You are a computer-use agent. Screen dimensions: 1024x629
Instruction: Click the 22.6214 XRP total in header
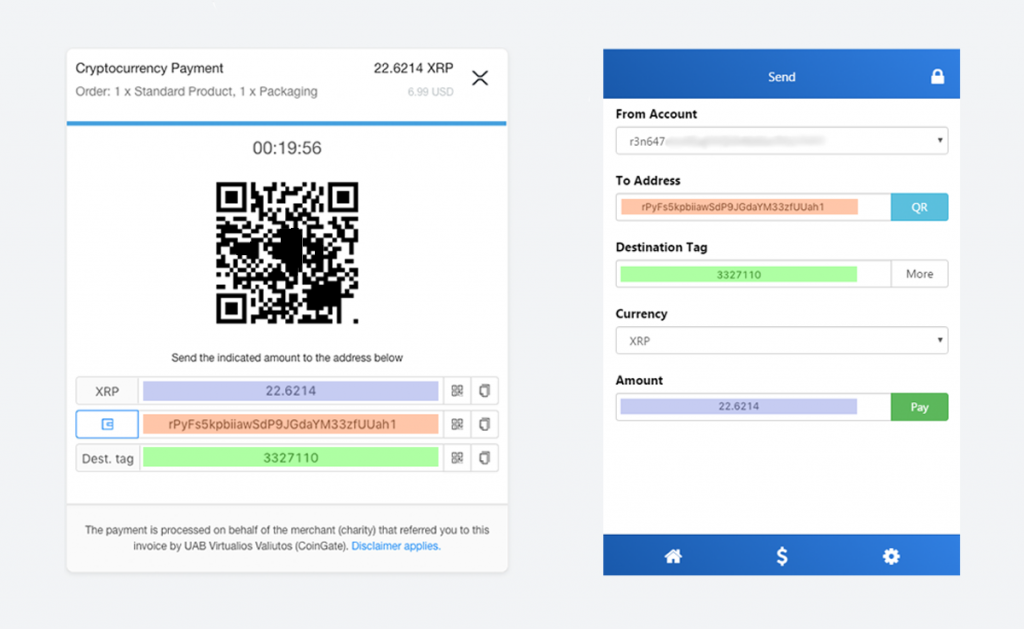pos(413,69)
